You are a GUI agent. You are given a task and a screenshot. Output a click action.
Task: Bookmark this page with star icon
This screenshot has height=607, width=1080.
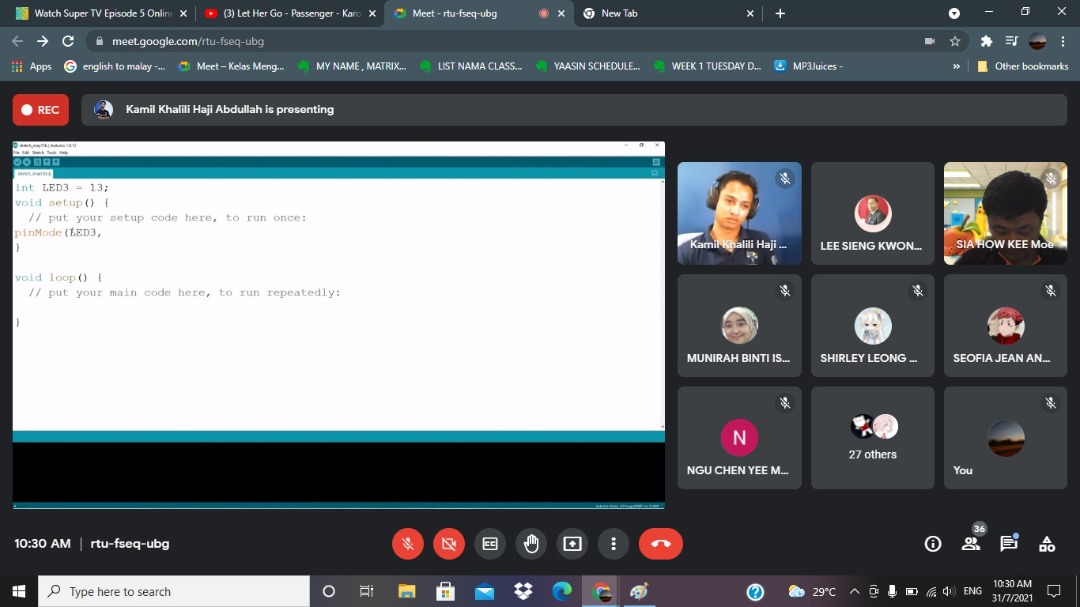(955, 41)
